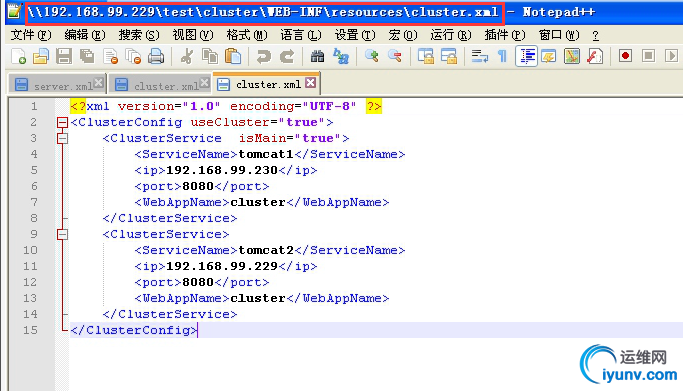Image resolution: width=683 pixels, height=391 pixels.
Task: Open Find with the binoculars icon
Action: (x=317, y=56)
